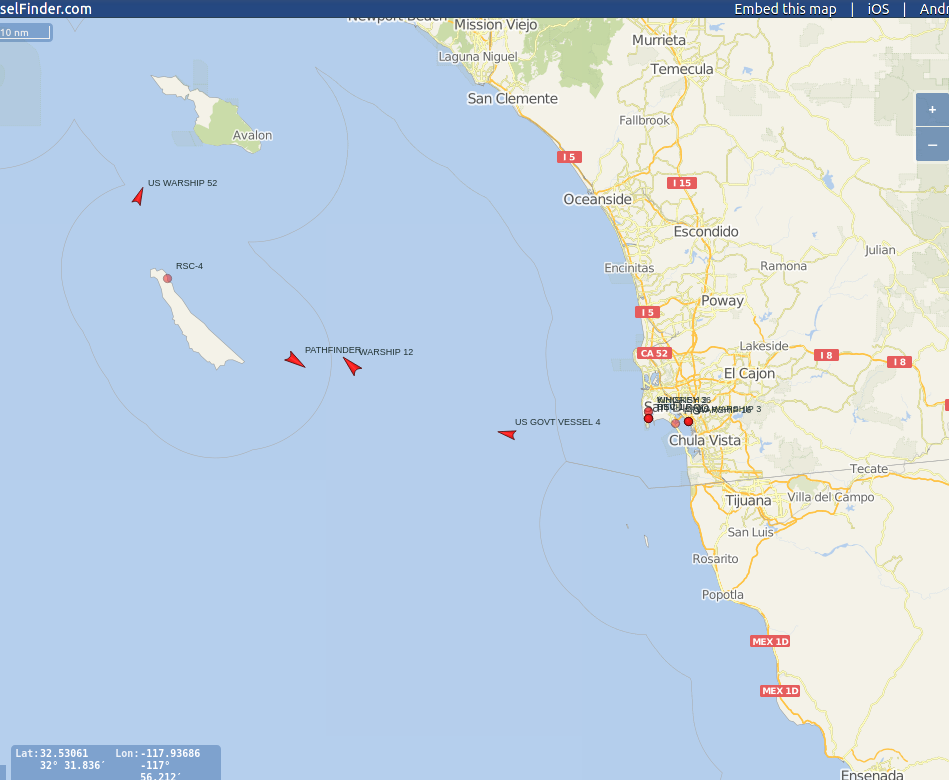Click the Fallbrook town label
Screen dimensions: 949x780
645,120
